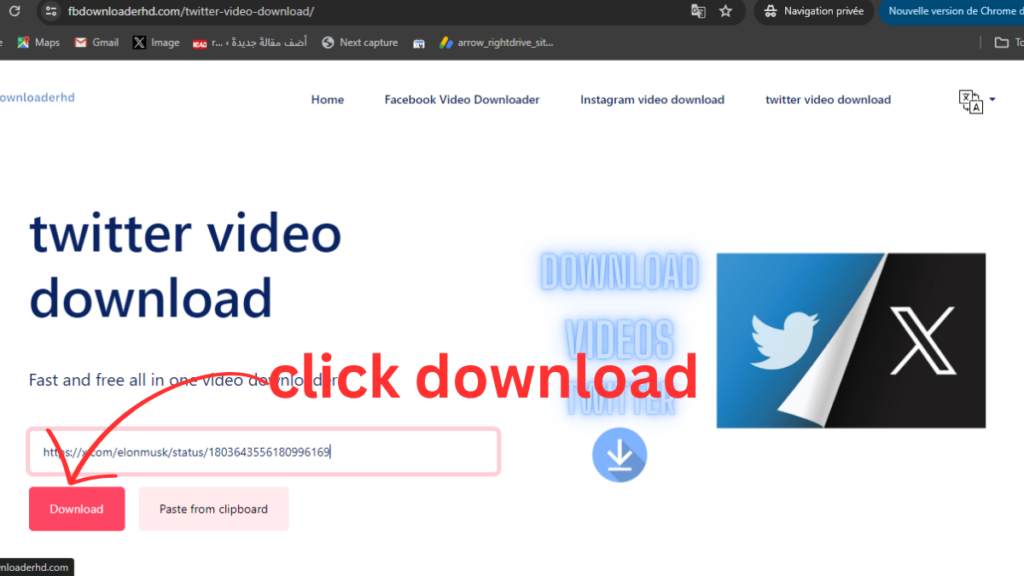Reload the page with the refresh icon
This screenshot has width=1024, height=576.
14,11
